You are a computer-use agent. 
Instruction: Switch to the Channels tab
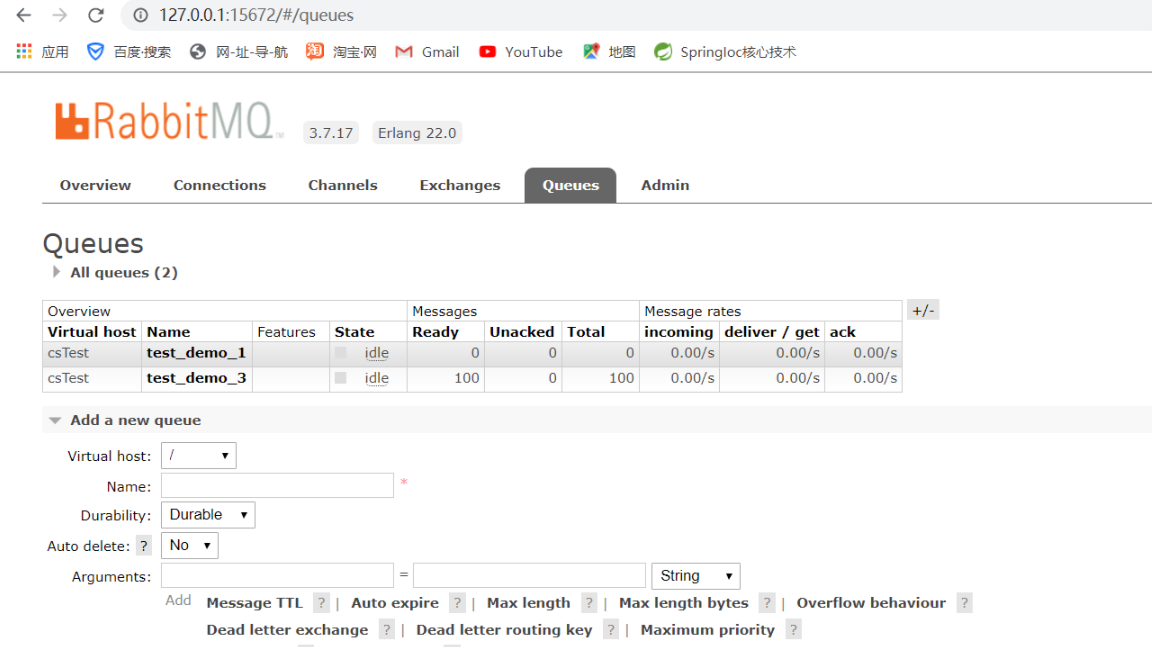tap(342, 185)
